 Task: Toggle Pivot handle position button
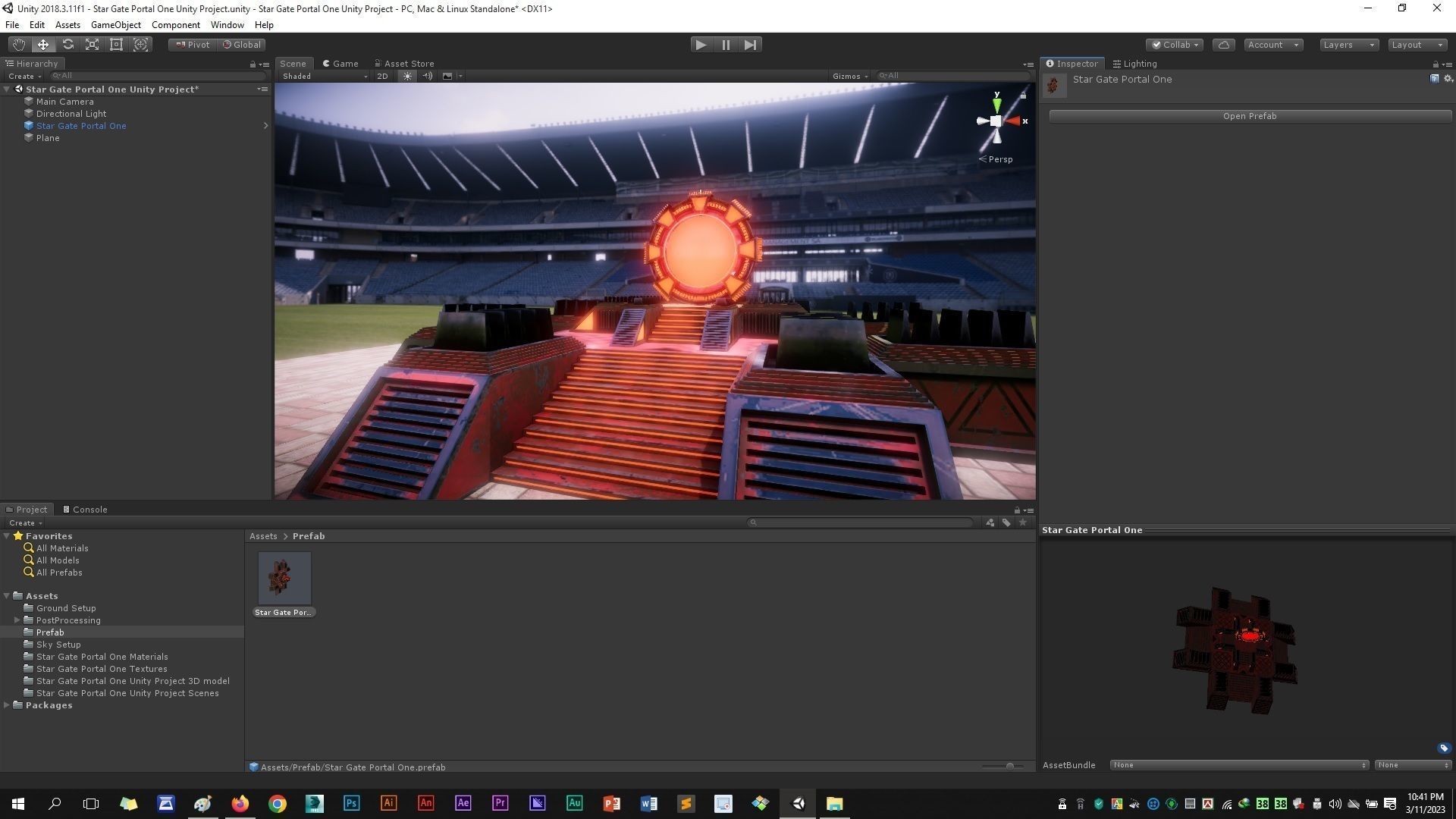point(193,45)
